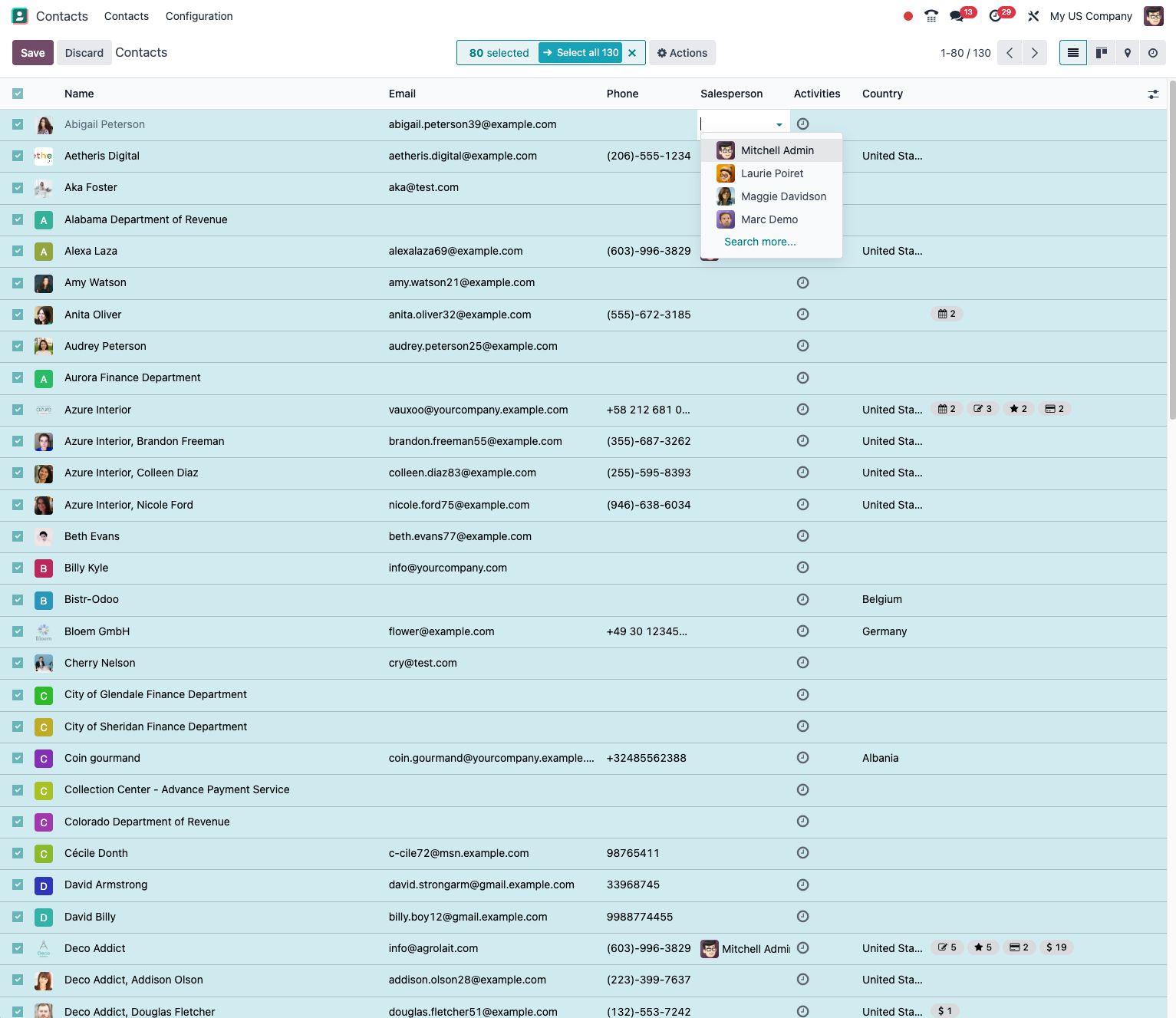Uncheck the Coin gourmand row checkbox
Image resolution: width=1176 pixels, height=1018 pixels.
pyautogui.click(x=18, y=758)
